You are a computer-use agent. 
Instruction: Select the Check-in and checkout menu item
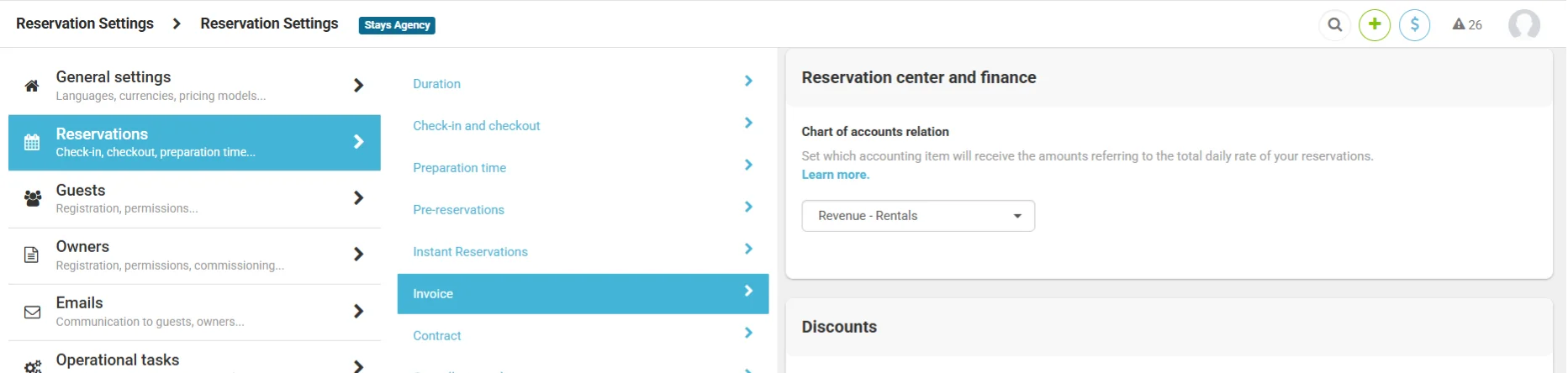tap(477, 126)
